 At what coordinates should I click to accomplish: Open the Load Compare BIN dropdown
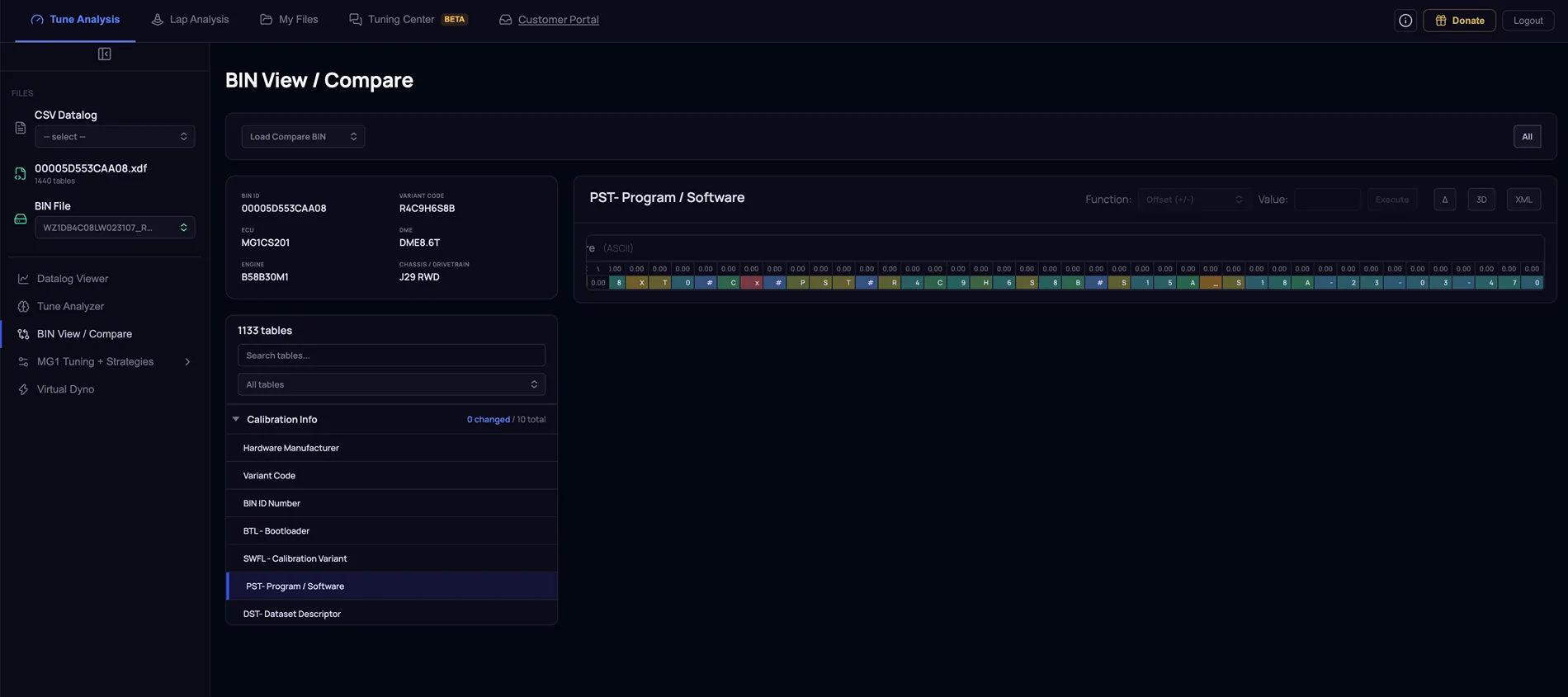coord(303,137)
